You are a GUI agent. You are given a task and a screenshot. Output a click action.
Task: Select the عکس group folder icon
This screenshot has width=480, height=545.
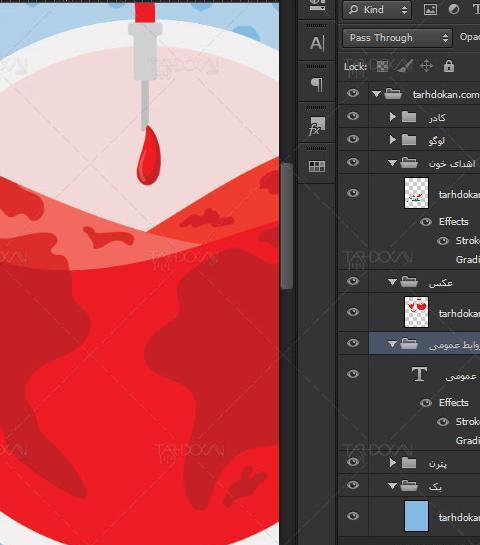pos(409,281)
